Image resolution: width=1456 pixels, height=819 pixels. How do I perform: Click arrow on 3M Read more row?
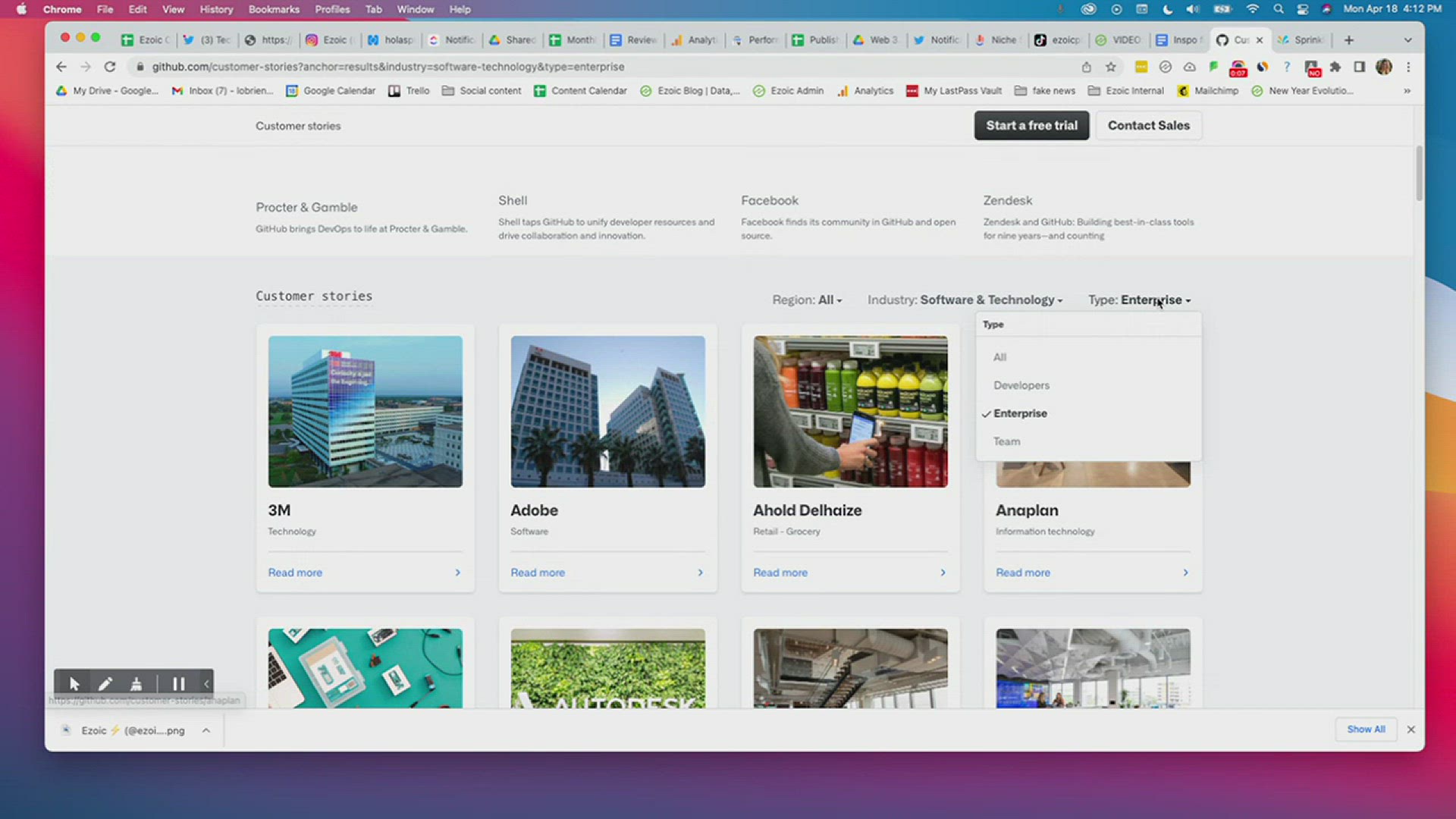tap(457, 573)
